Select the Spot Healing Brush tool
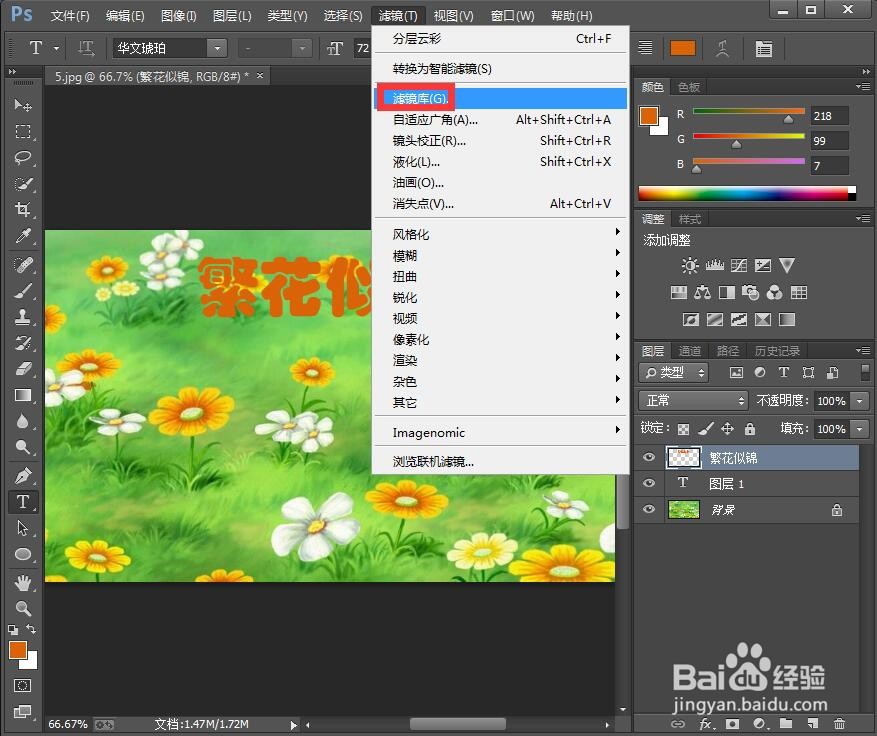 (22, 265)
